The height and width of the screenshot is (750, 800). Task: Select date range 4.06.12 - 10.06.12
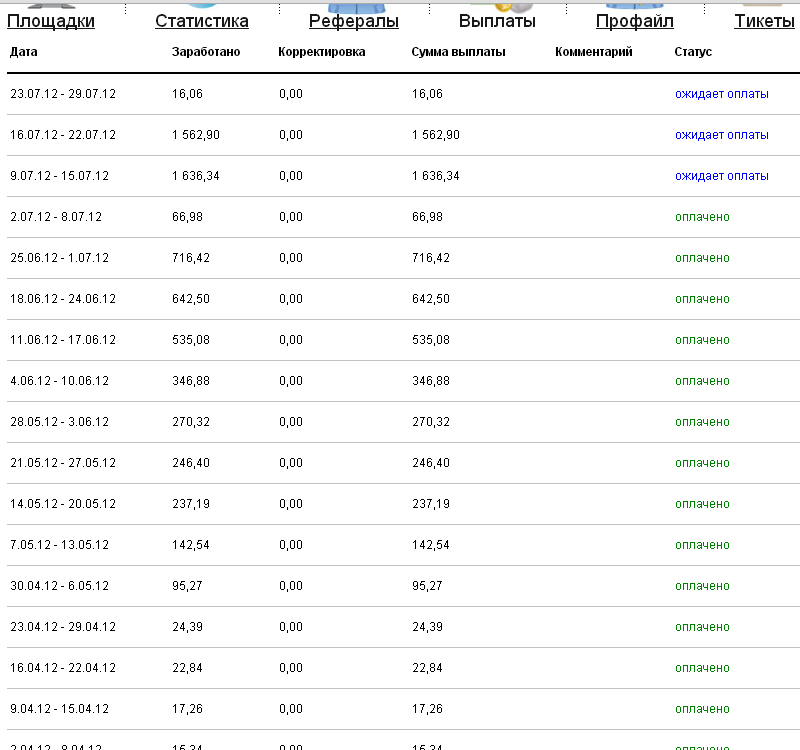tap(59, 381)
